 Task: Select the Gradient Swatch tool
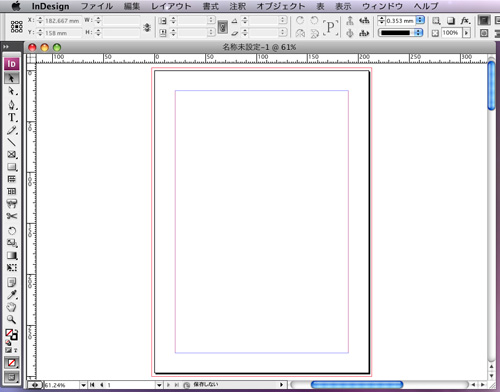tap(11, 256)
